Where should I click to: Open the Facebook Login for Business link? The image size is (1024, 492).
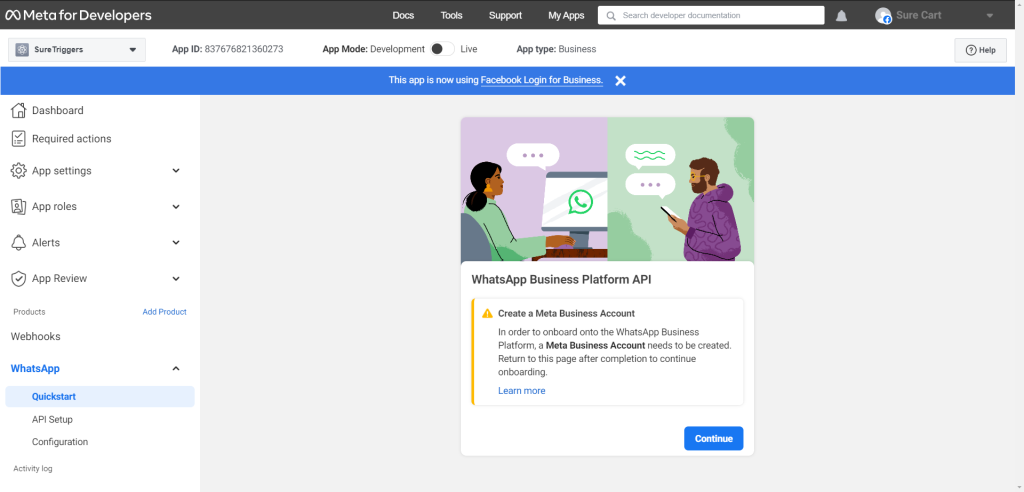point(541,80)
